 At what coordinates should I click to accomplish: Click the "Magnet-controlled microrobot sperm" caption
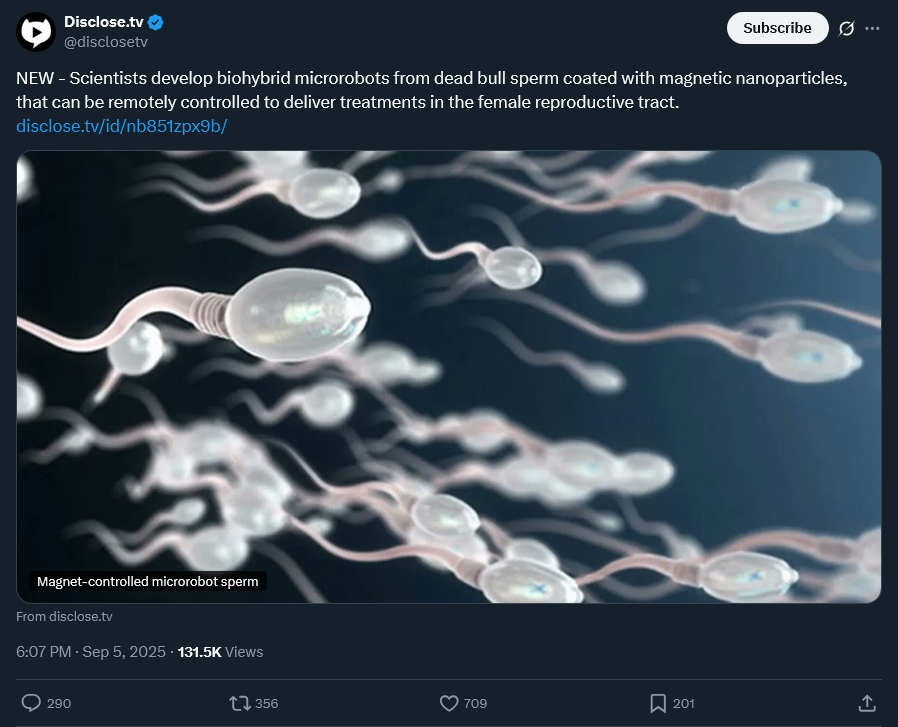(x=147, y=581)
